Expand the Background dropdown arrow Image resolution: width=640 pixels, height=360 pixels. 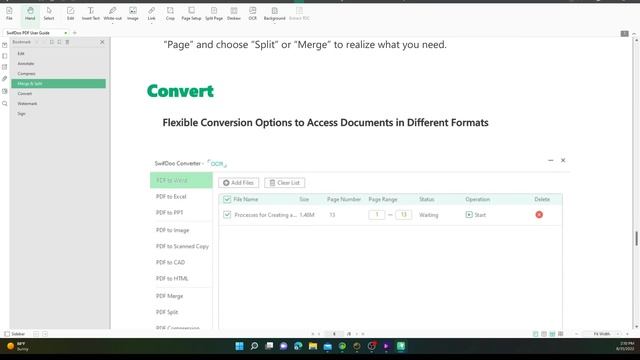[x=274, y=23]
